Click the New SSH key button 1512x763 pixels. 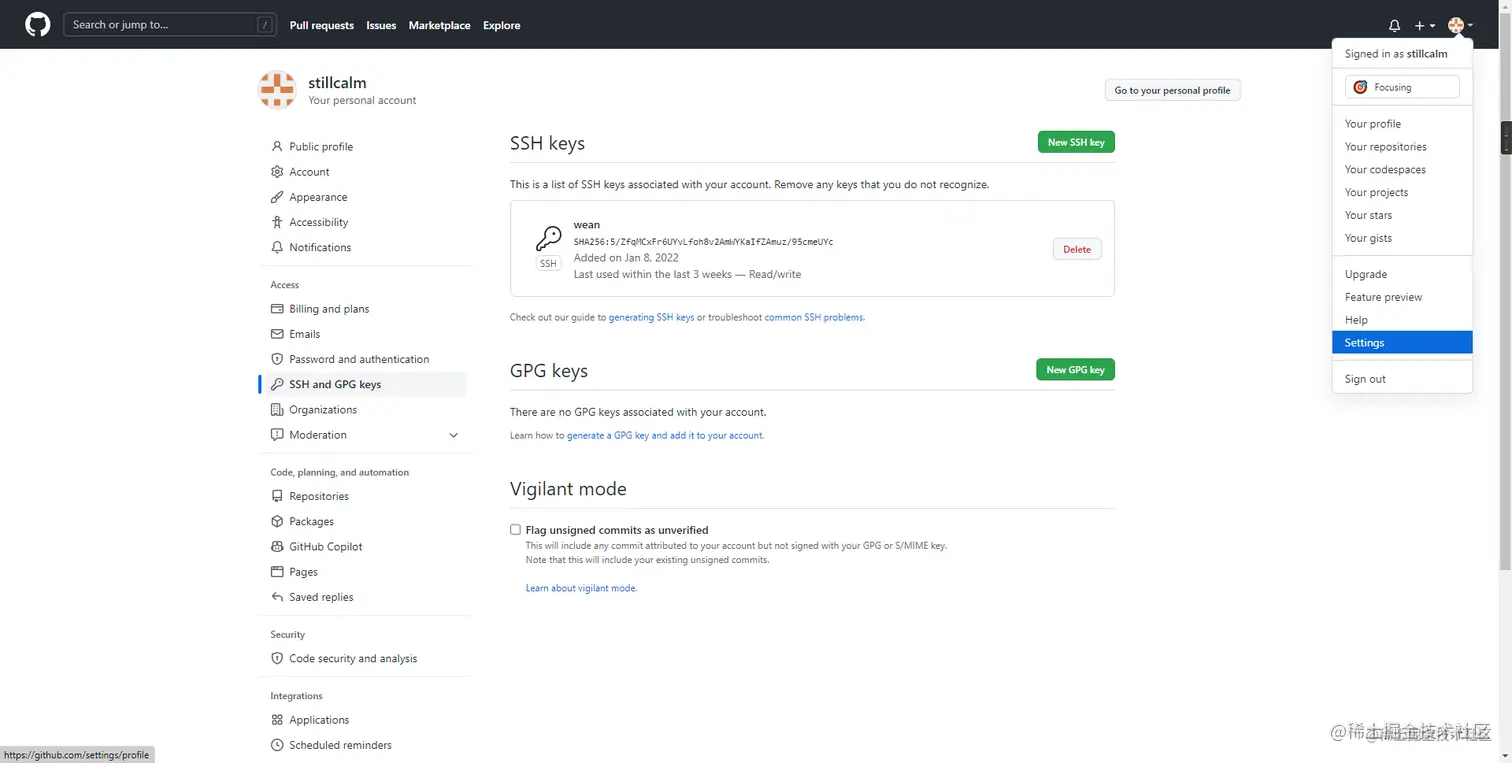(1076, 142)
